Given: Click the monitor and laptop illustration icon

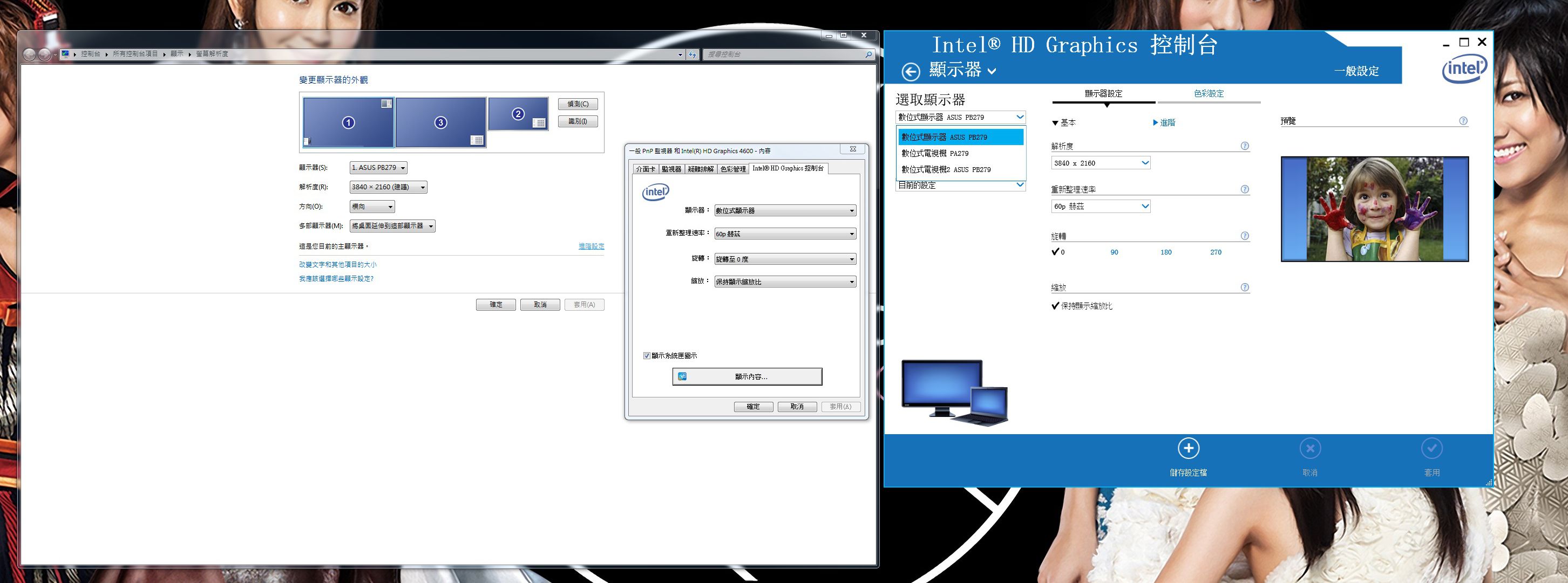Looking at the screenshot, I should (x=954, y=392).
